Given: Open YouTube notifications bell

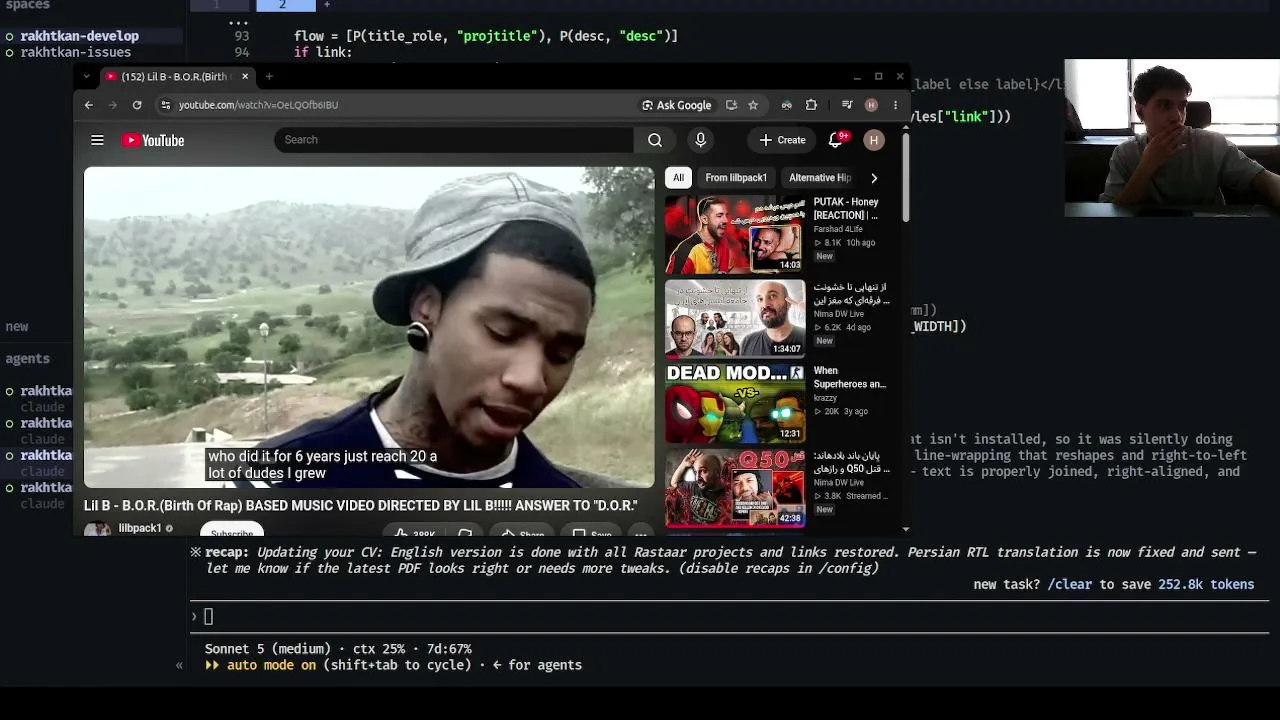Looking at the screenshot, I should coord(836,140).
